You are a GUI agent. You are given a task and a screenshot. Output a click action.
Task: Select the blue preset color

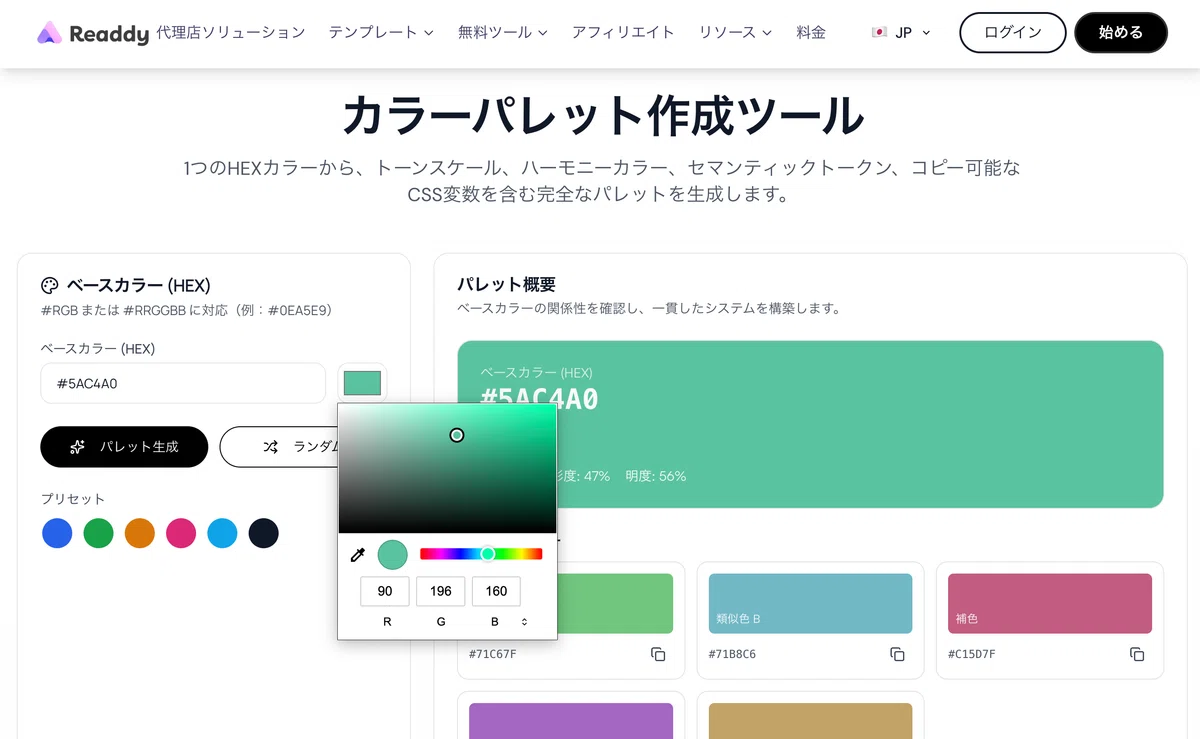coord(57,533)
